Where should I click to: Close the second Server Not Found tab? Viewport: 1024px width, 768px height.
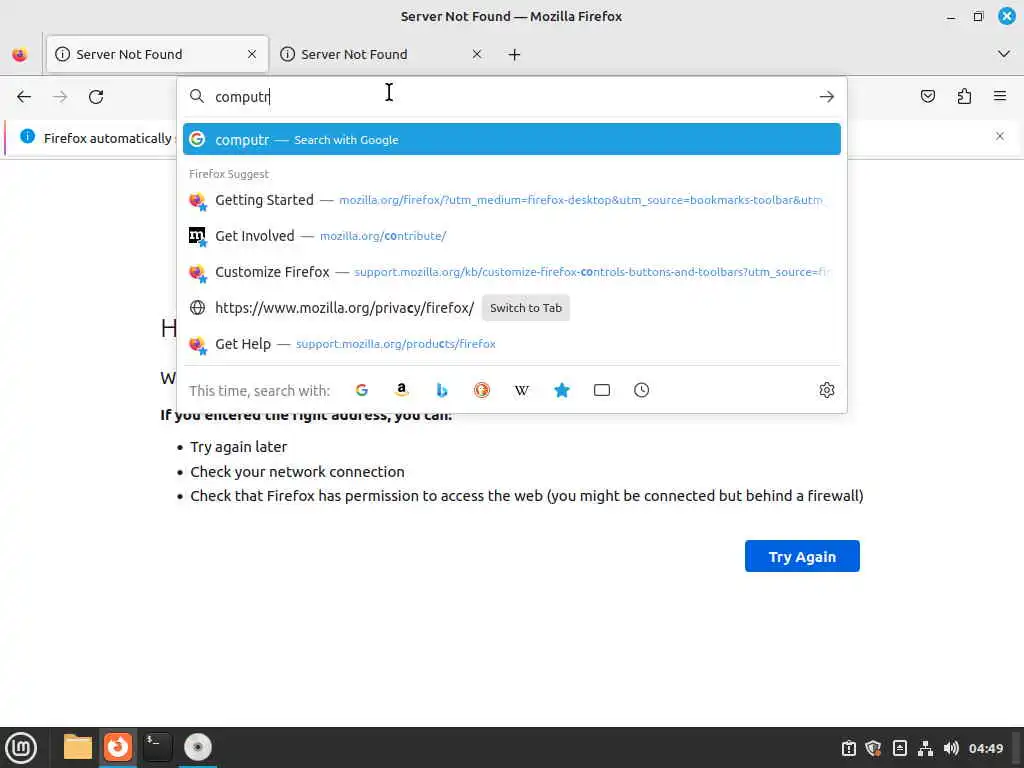(x=477, y=54)
